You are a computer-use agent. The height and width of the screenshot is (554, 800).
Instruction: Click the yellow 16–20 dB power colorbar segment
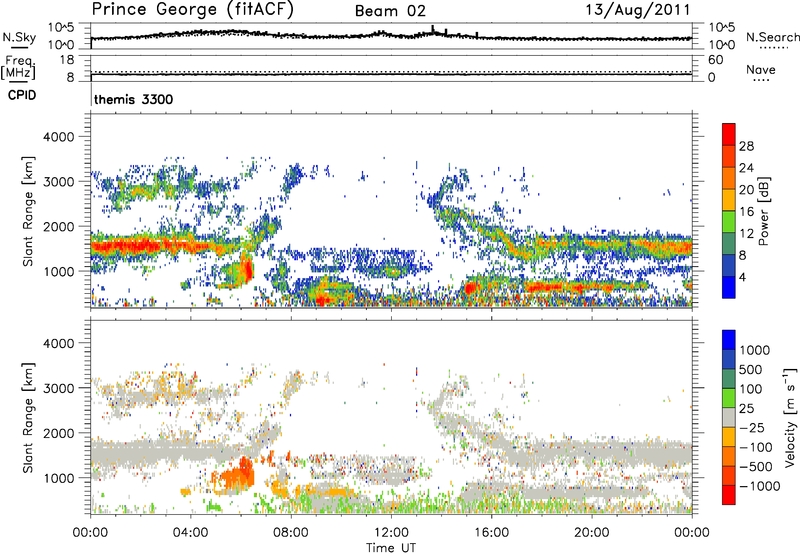(729, 199)
